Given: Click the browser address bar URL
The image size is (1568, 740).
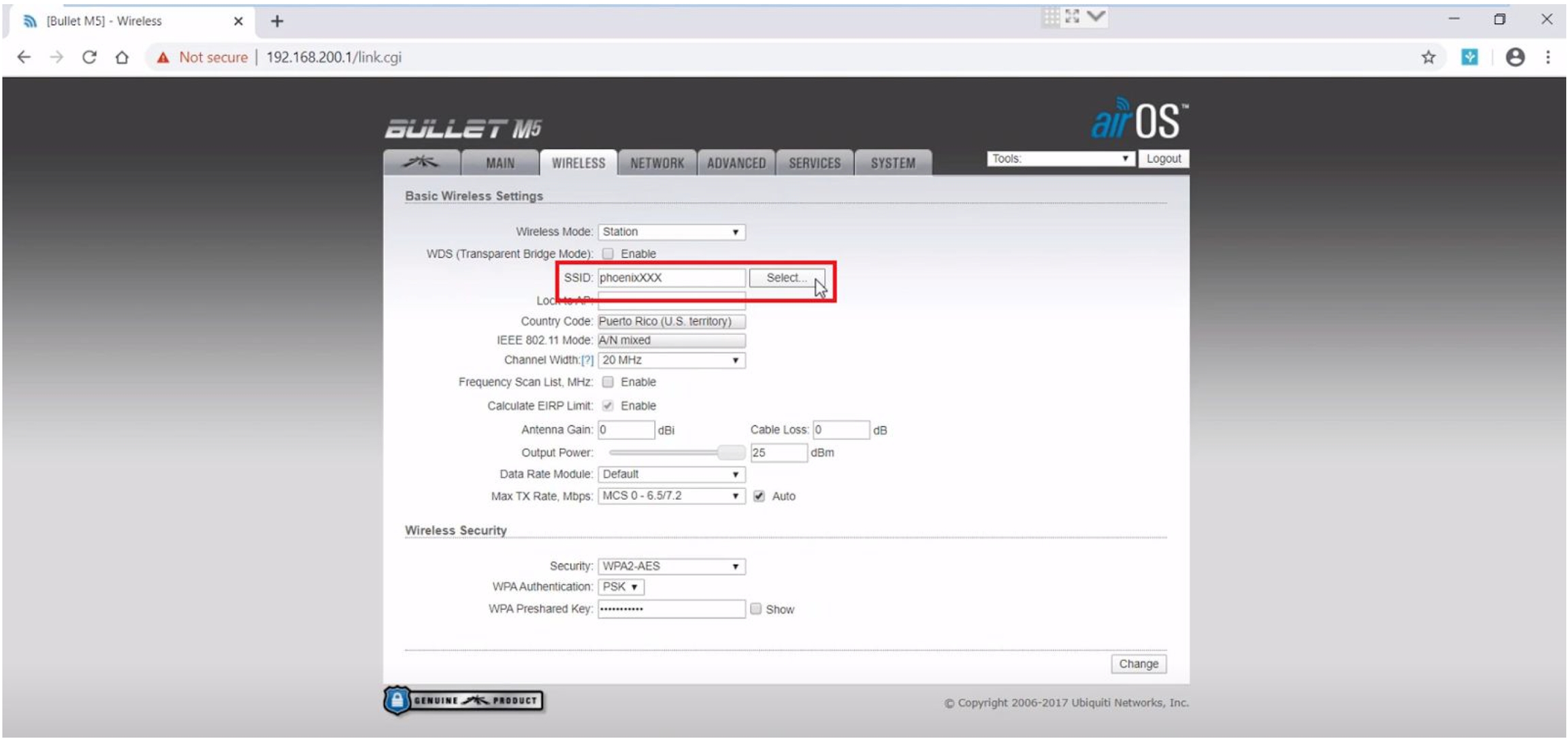Looking at the screenshot, I should click(333, 57).
